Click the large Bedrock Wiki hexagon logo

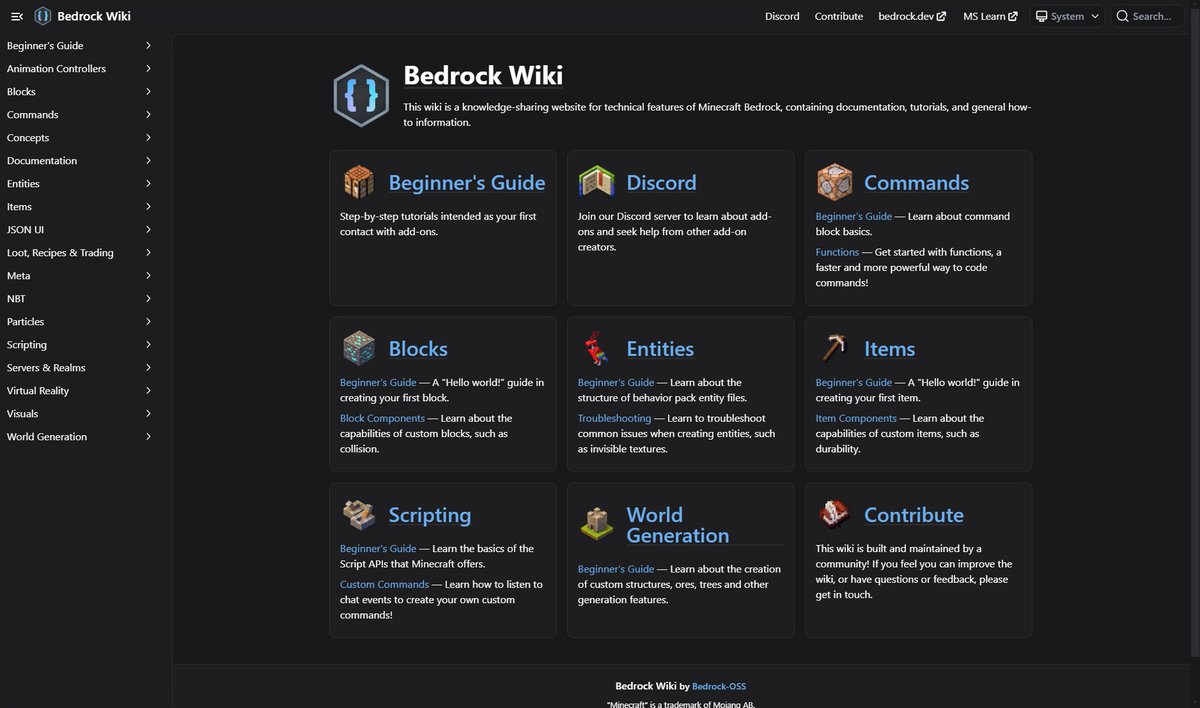[x=360, y=96]
